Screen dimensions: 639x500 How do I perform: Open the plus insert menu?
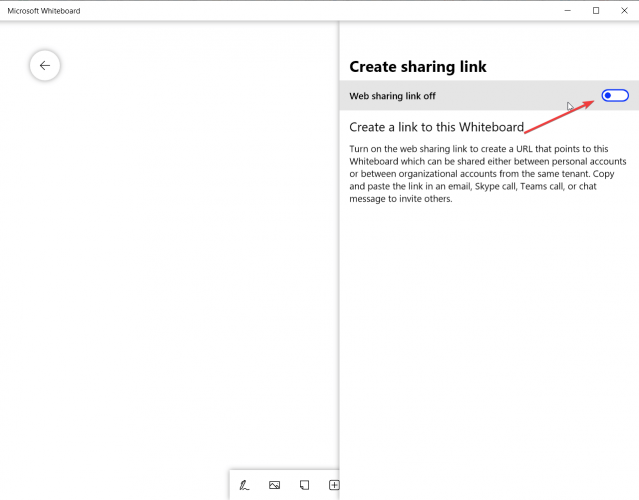tap(334, 485)
